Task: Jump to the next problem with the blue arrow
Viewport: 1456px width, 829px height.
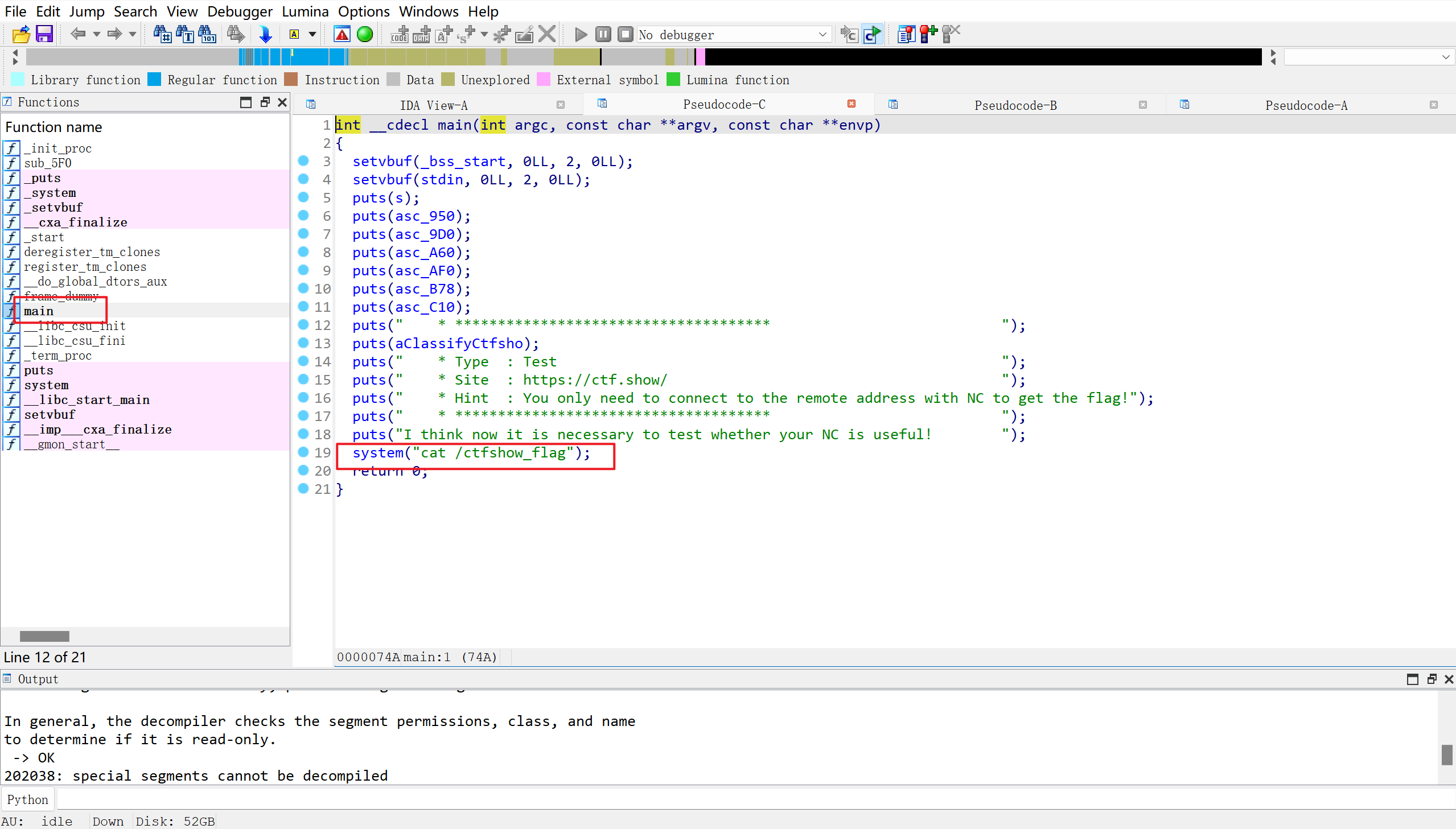Action: coord(265,34)
